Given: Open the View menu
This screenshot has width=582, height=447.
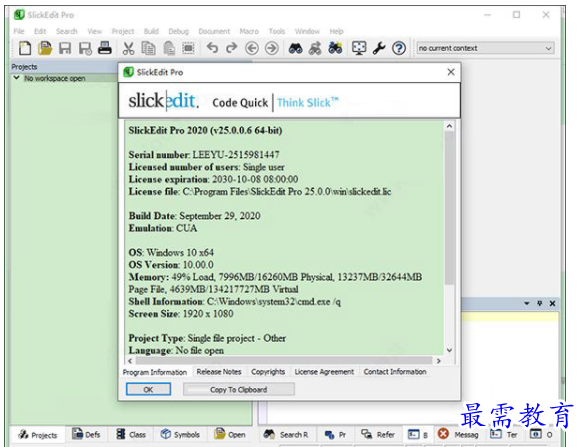Looking at the screenshot, I should click(94, 31).
